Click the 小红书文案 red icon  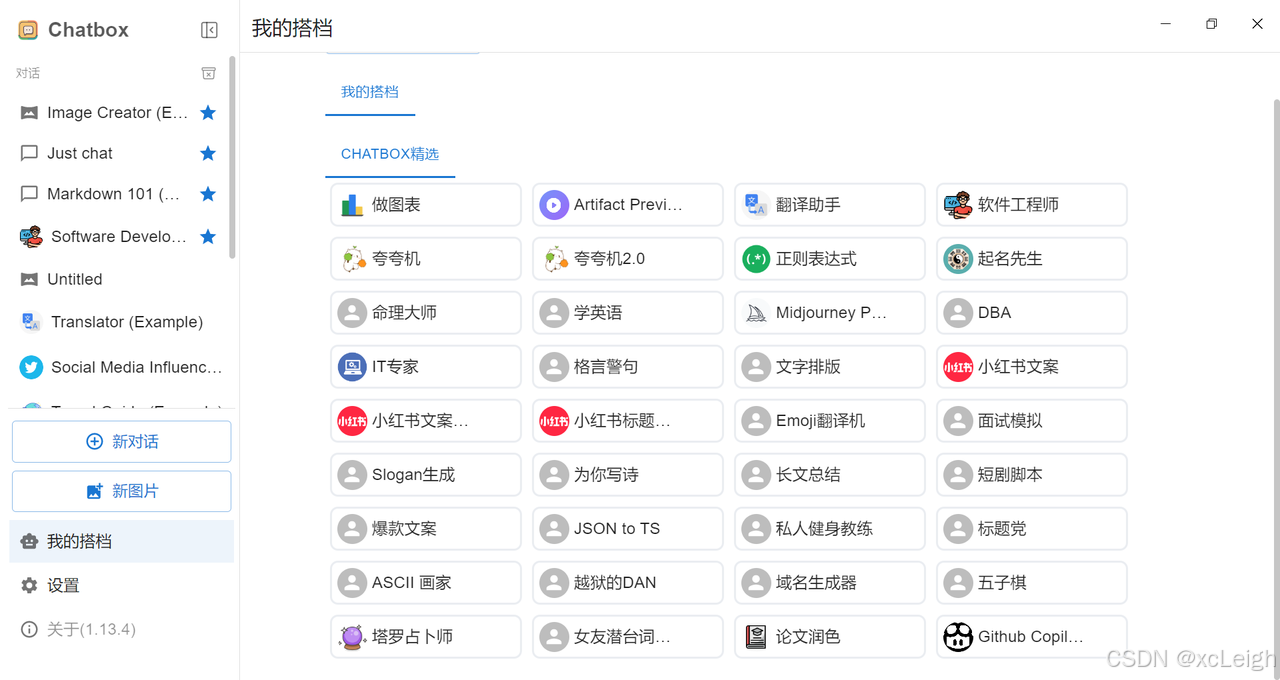pyautogui.click(x=958, y=367)
